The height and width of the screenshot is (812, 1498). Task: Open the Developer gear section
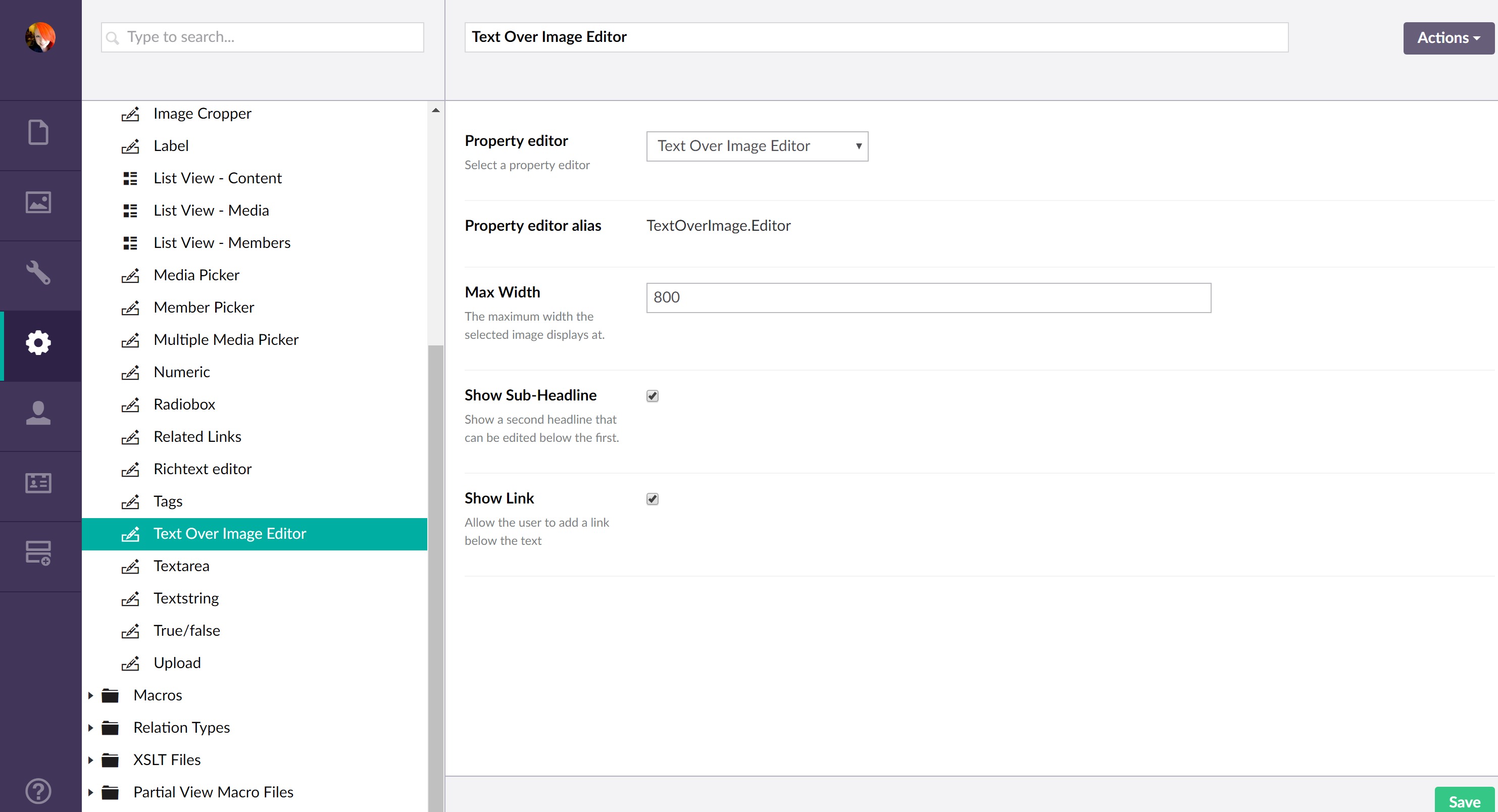[38, 342]
